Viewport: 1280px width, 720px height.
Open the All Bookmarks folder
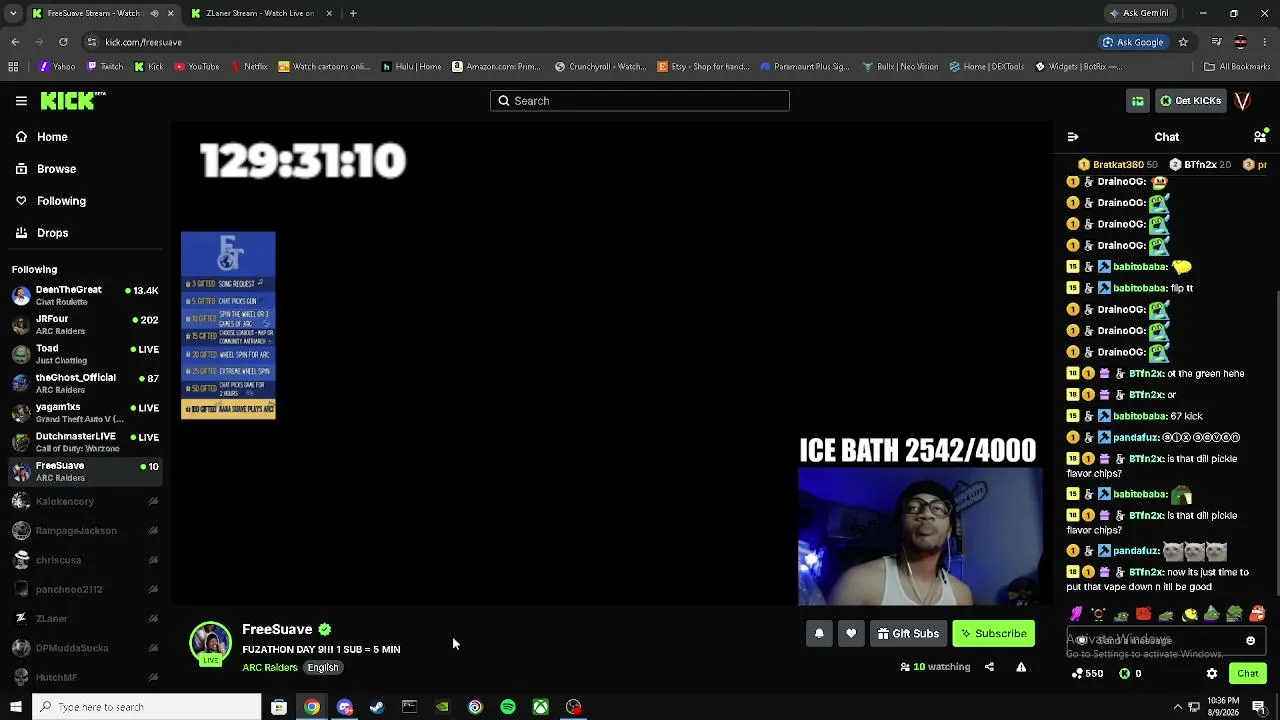point(1237,67)
